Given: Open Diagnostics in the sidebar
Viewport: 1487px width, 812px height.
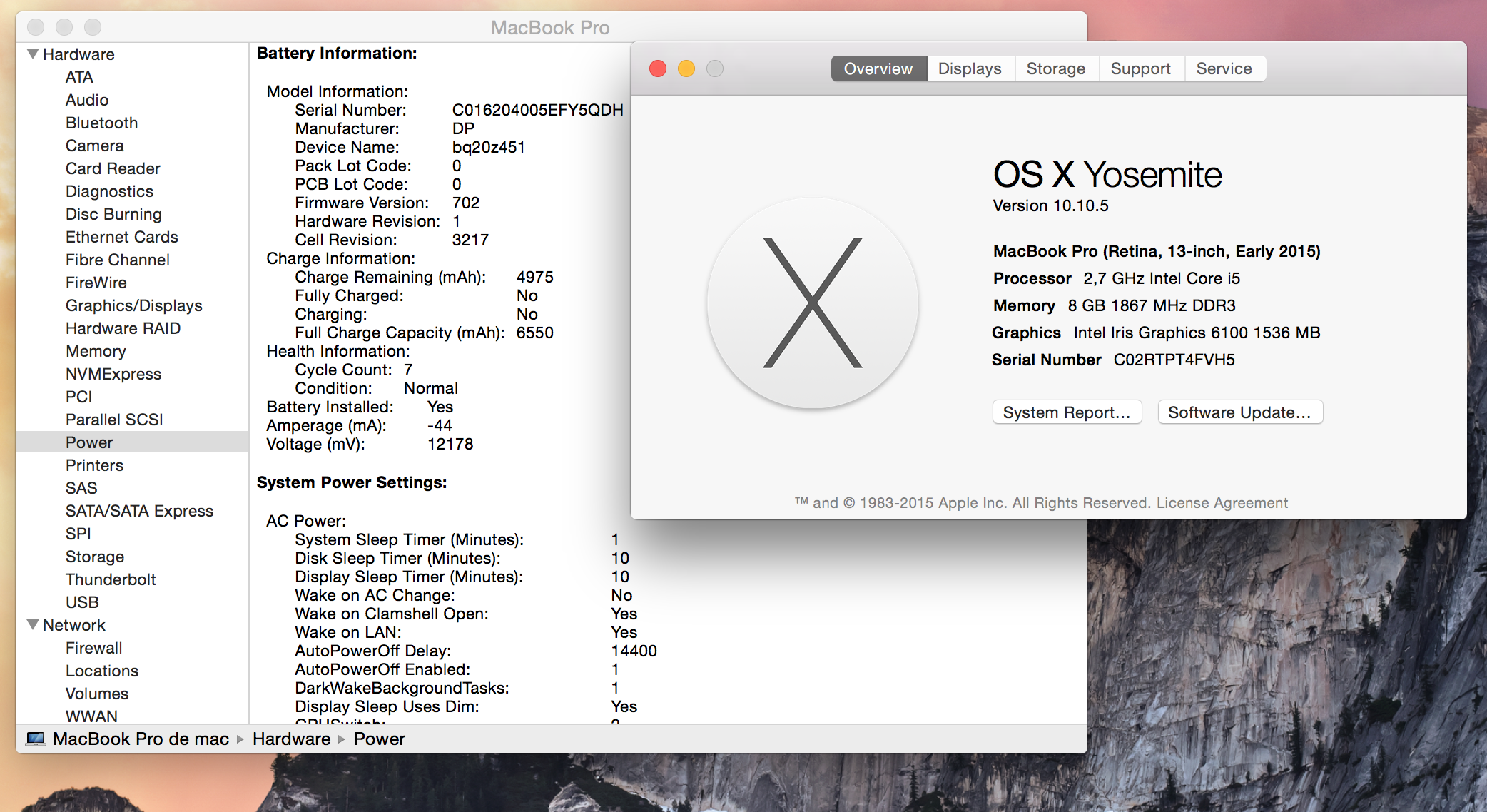Looking at the screenshot, I should pyautogui.click(x=110, y=191).
